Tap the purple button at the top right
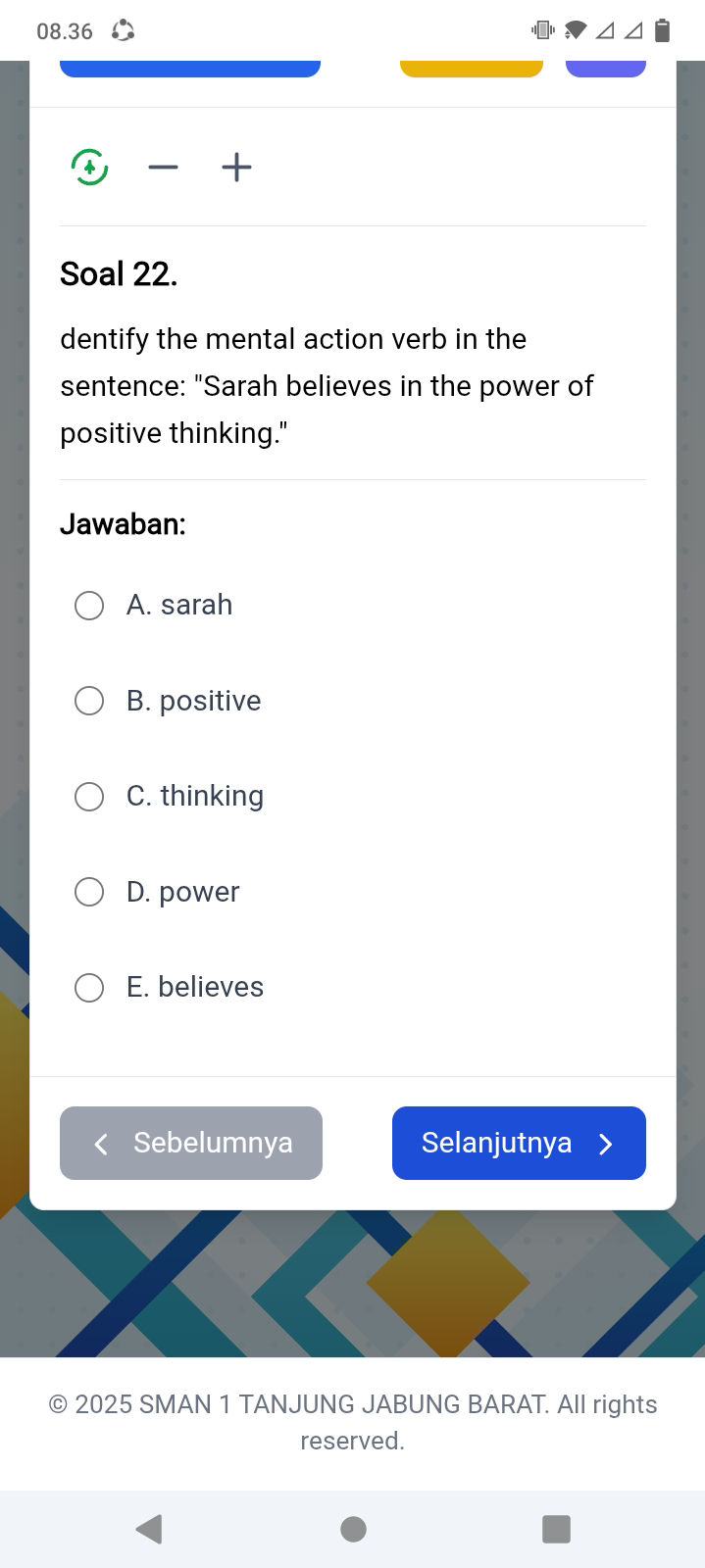 pos(605,69)
